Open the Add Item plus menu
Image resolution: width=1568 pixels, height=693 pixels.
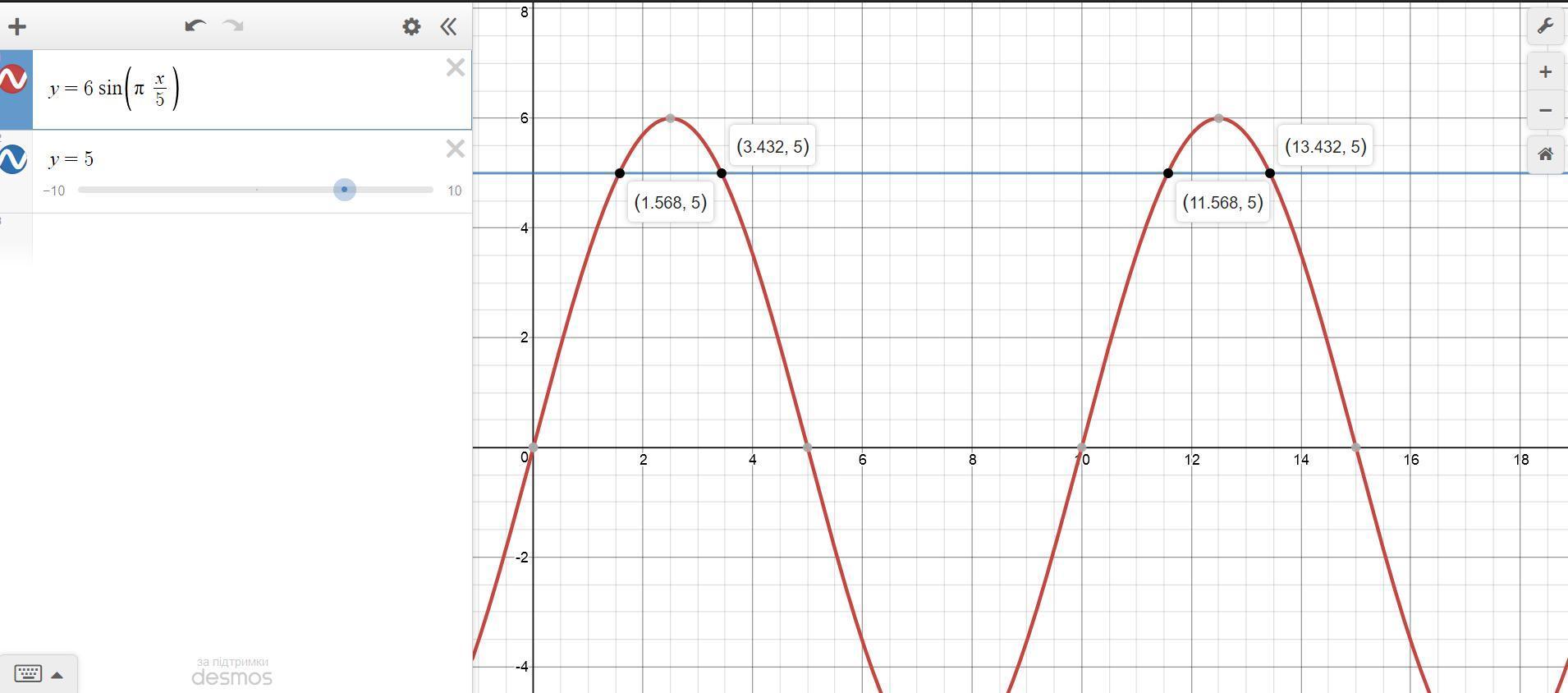tap(17, 26)
